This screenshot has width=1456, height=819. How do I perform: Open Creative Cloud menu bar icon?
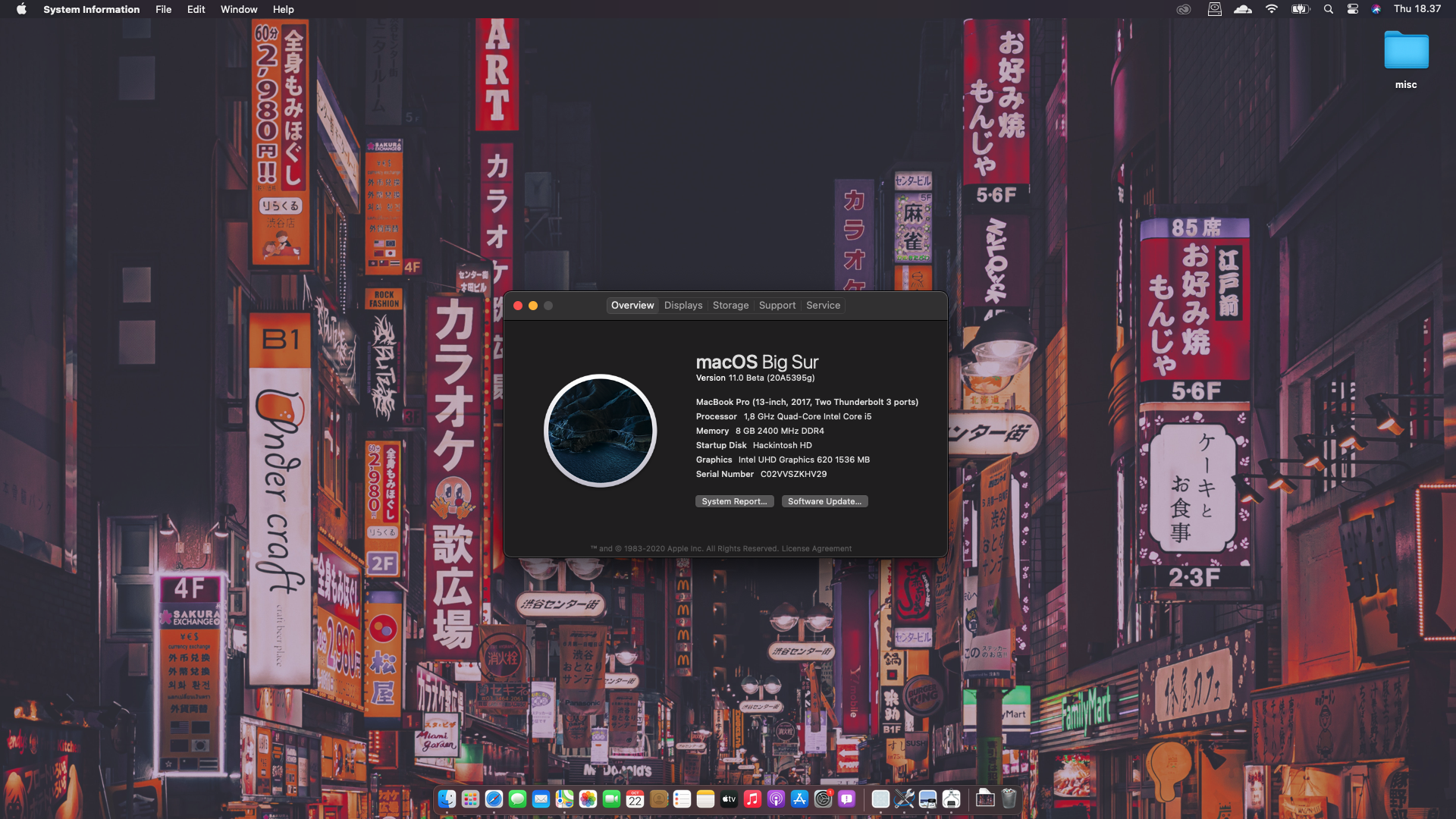tap(1183, 9)
